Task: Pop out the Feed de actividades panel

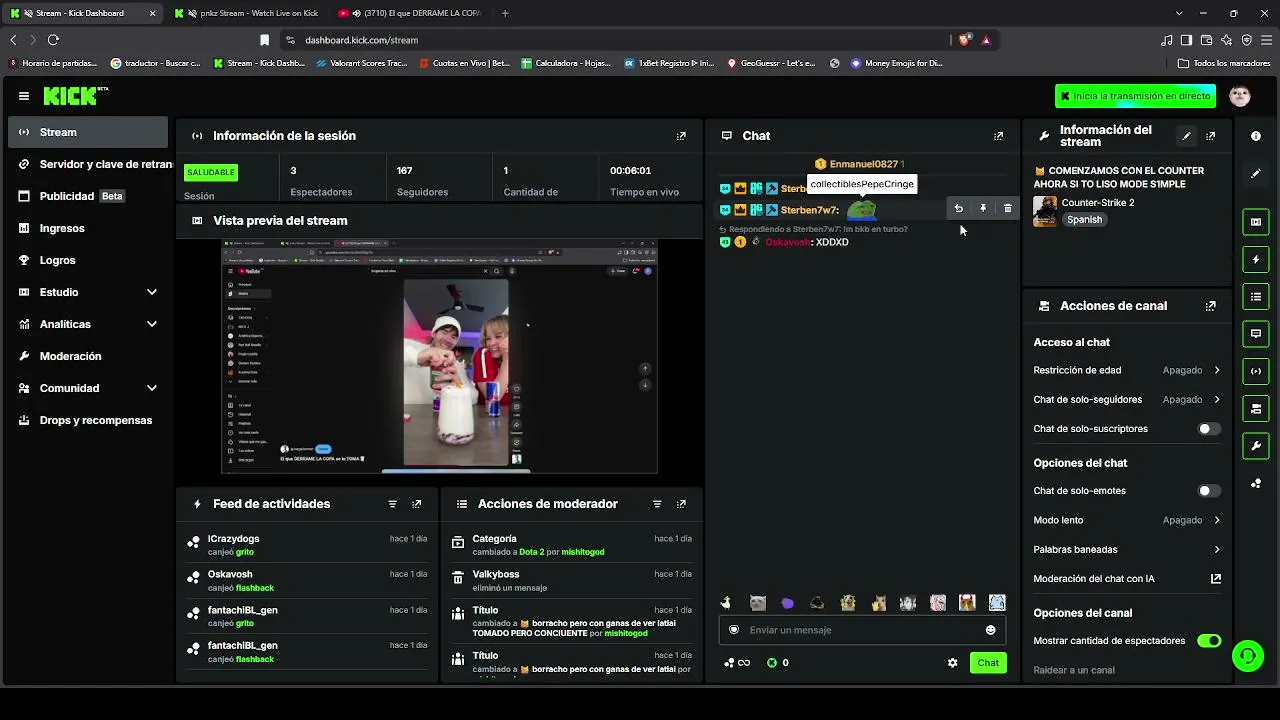Action: (x=417, y=504)
